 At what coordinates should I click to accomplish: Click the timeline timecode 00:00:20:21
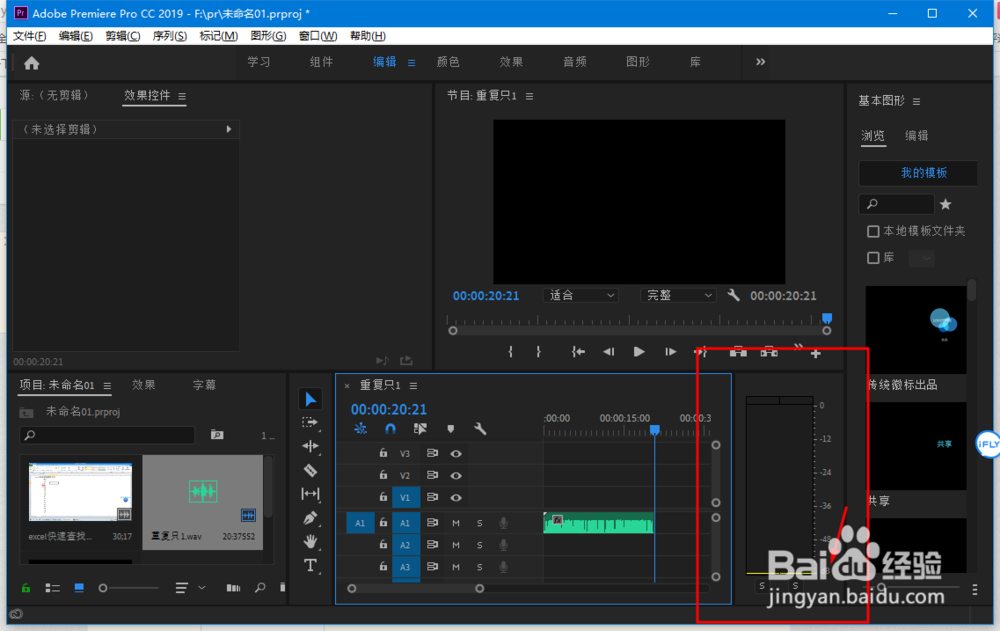[388, 409]
